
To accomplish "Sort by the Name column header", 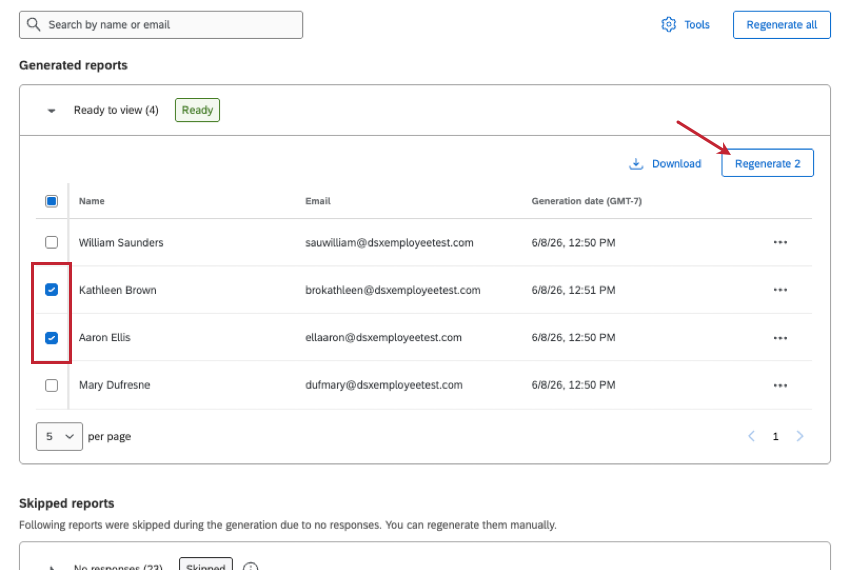I will click(92, 201).
